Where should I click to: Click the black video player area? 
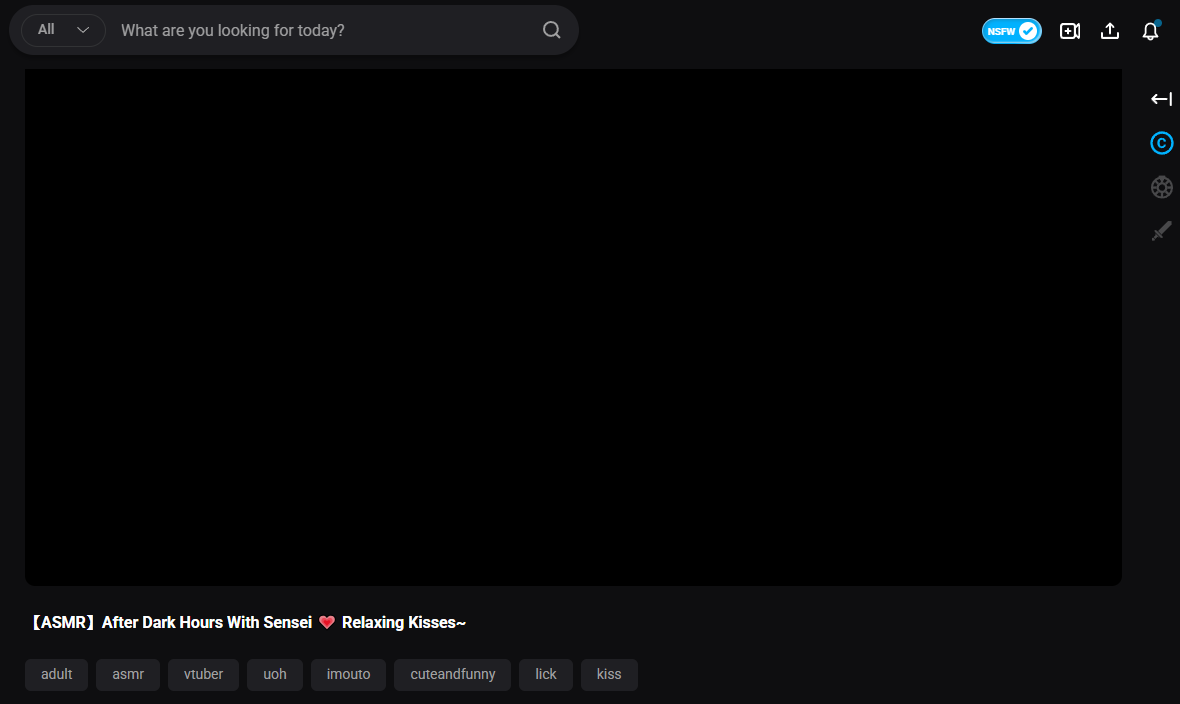pos(573,328)
